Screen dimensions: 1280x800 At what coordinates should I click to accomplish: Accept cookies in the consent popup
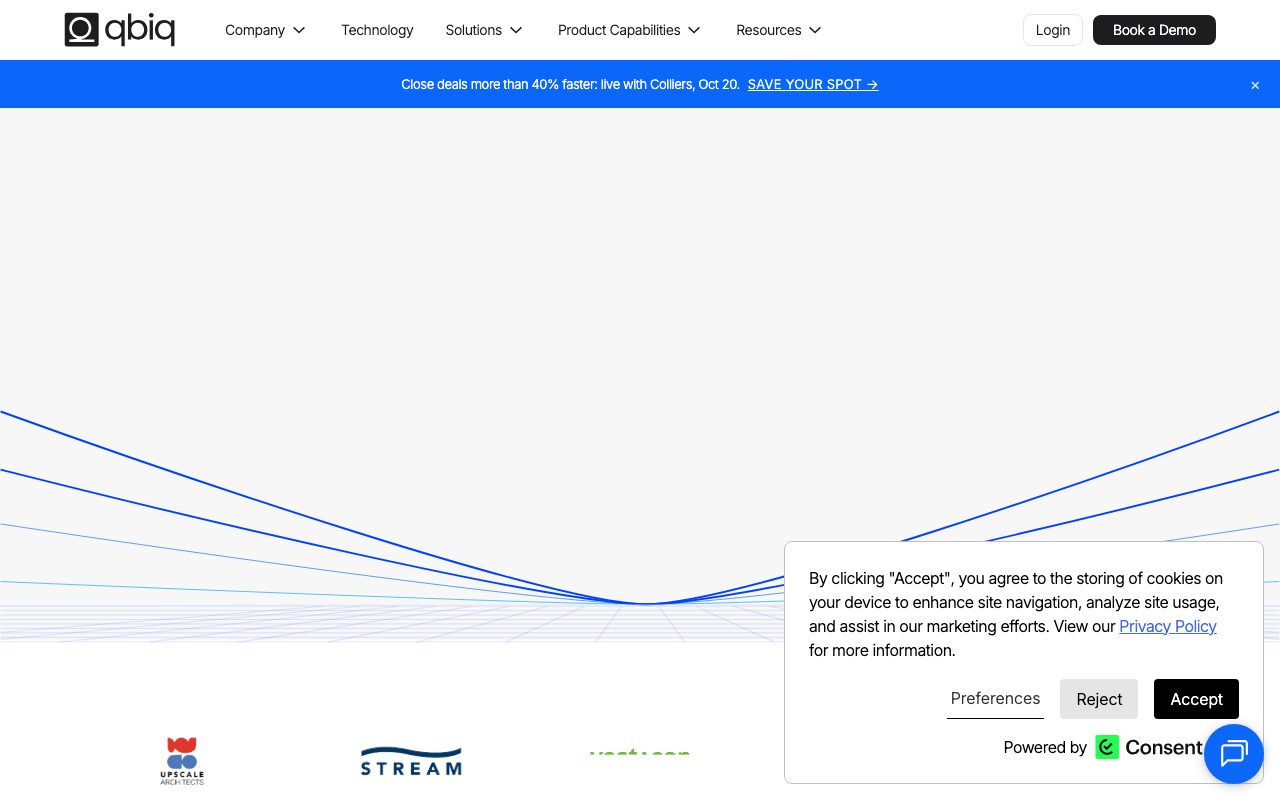(x=1196, y=699)
